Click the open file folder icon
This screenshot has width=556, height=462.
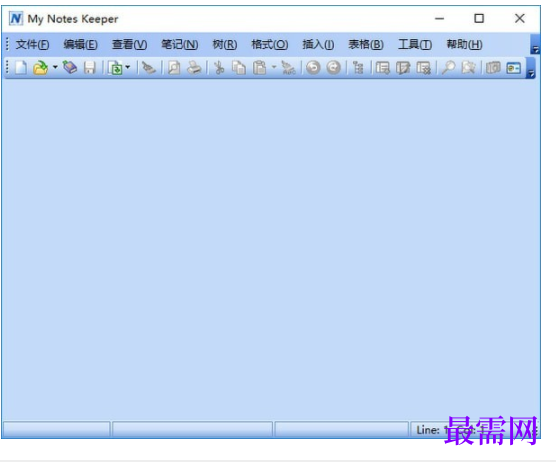tap(40, 67)
